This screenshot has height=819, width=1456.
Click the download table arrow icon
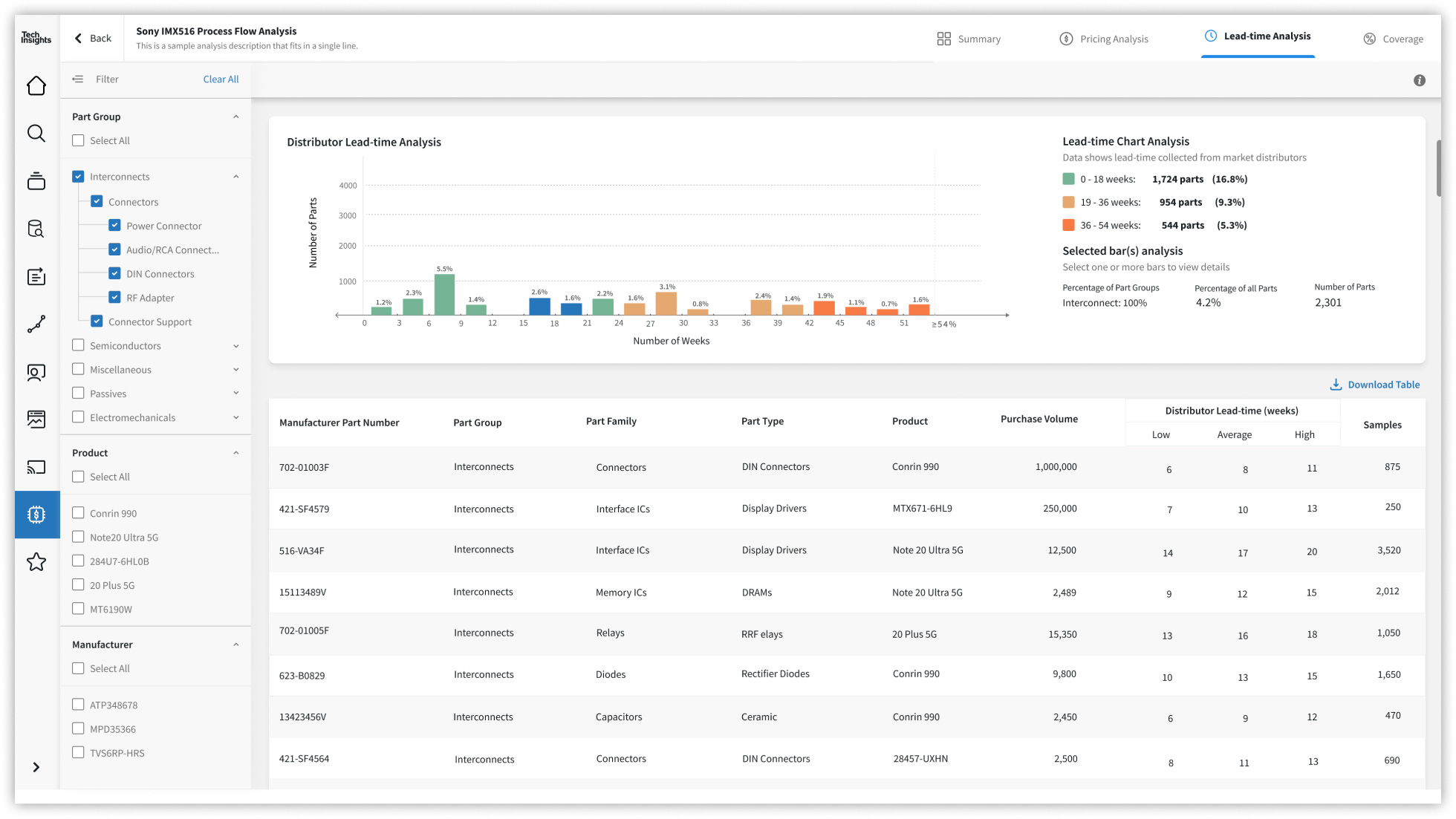coord(1336,385)
